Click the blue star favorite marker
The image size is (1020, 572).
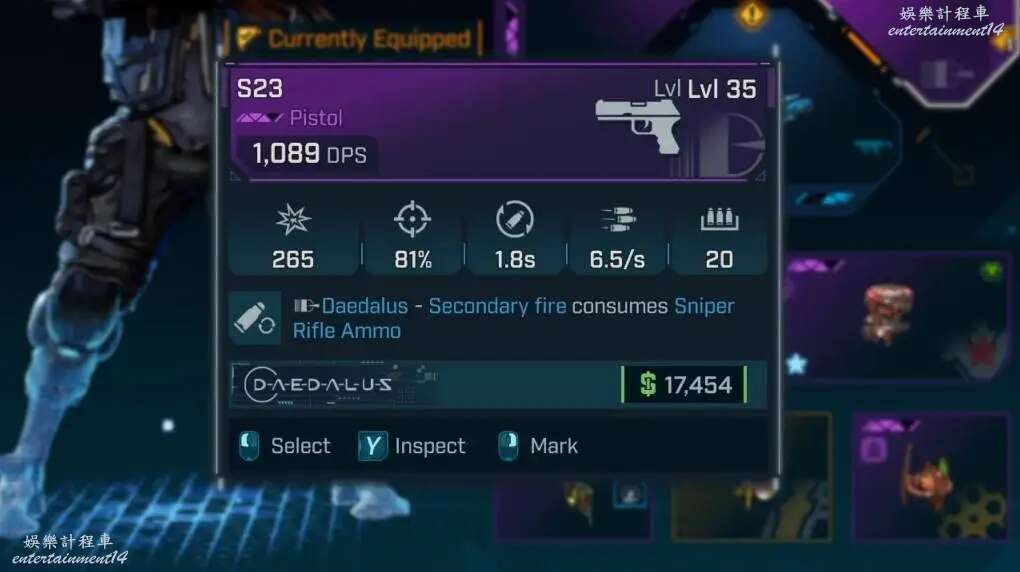[797, 364]
